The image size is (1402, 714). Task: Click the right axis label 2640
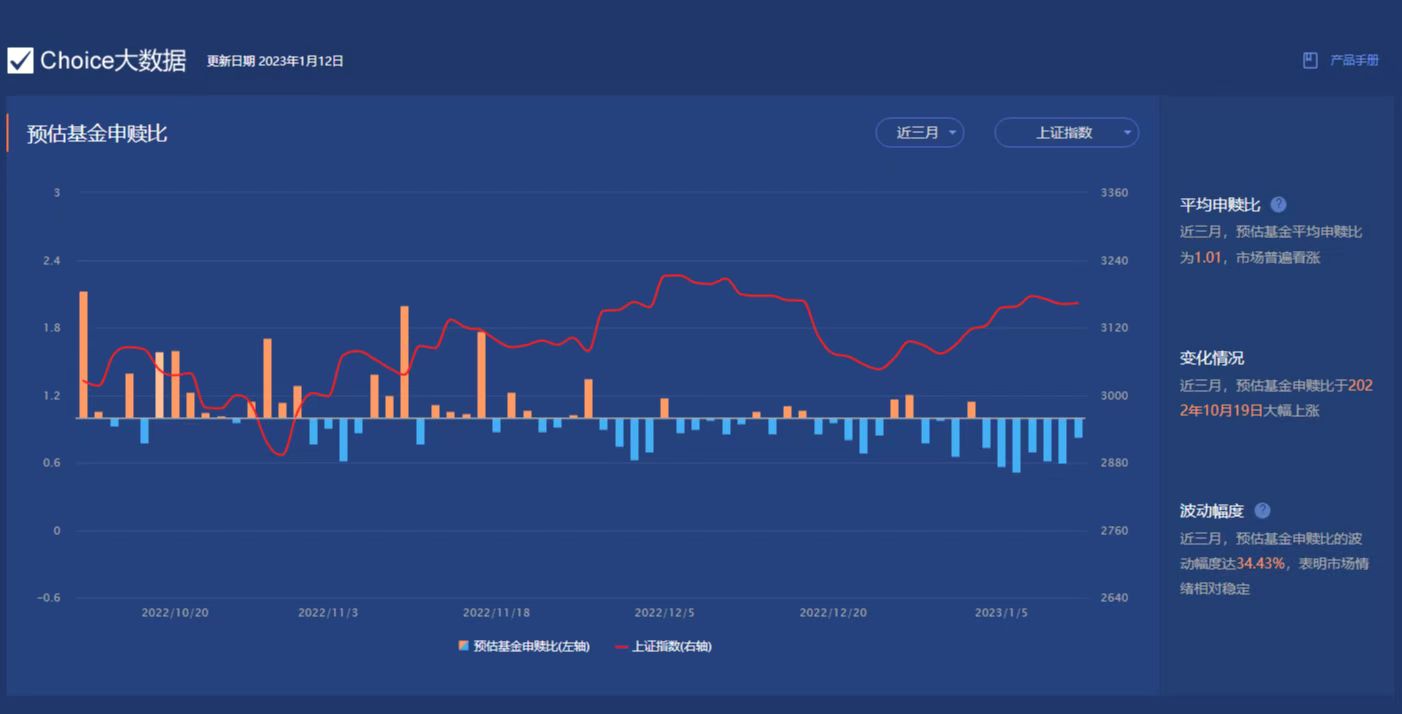pos(1114,598)
